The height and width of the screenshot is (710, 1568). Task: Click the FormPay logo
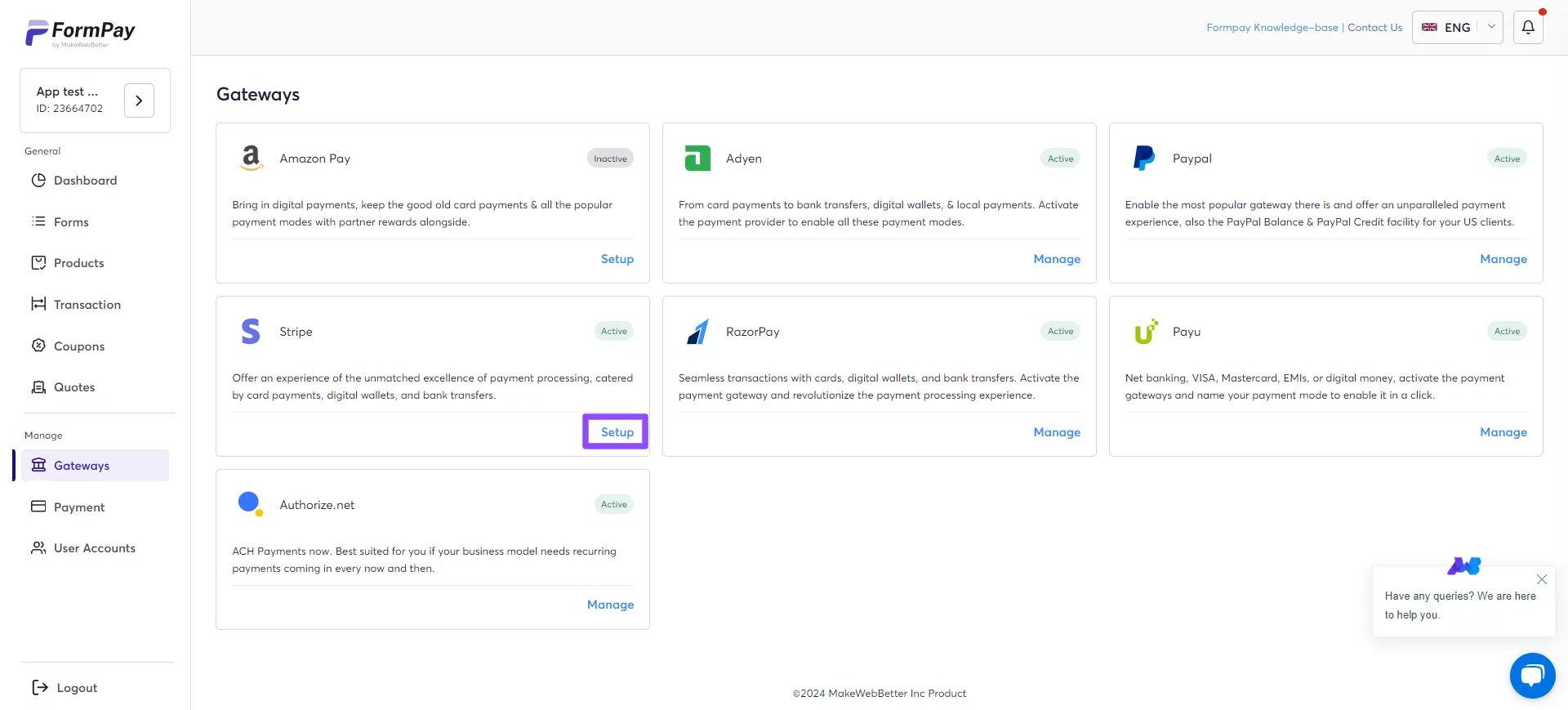pyautogui.click(x=80, y=33)
